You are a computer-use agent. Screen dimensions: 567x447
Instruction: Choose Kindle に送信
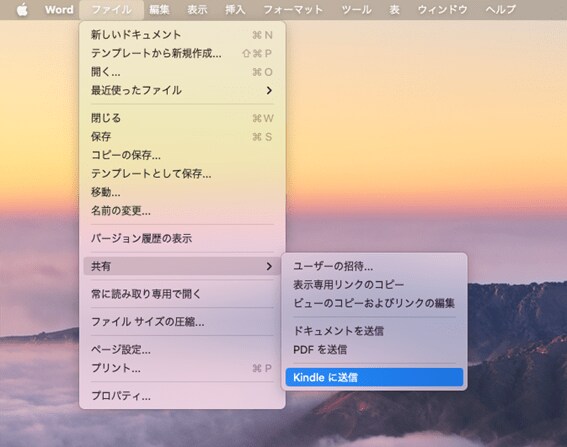tap(374, 377)
